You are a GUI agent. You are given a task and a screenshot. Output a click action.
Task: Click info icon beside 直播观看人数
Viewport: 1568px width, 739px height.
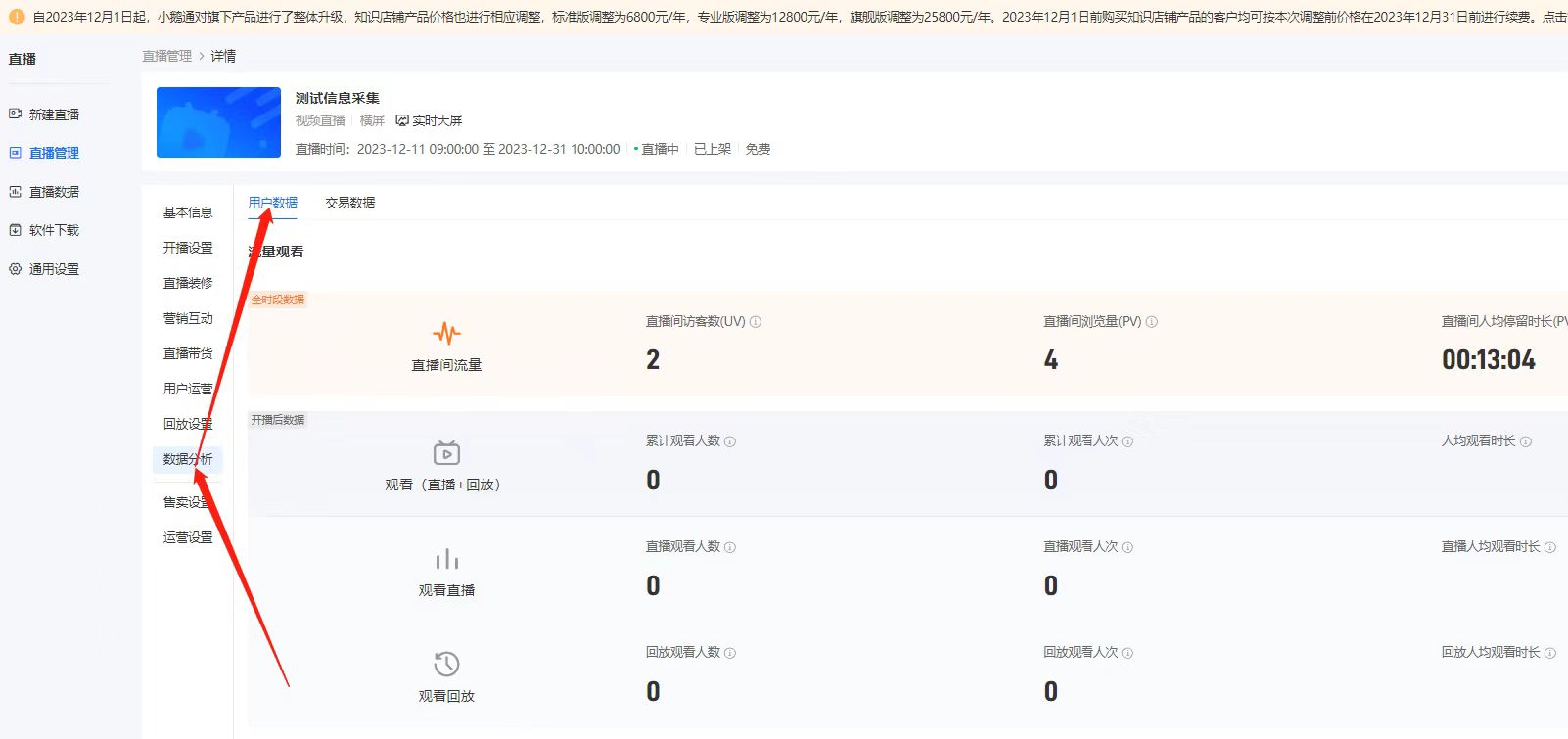point(730,547)
